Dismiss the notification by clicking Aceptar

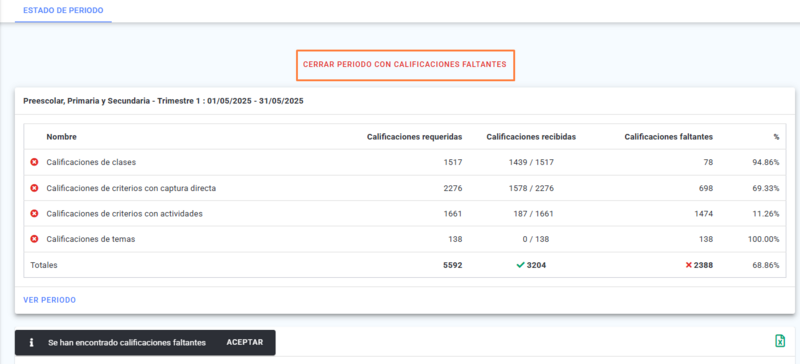coord(245,342)
